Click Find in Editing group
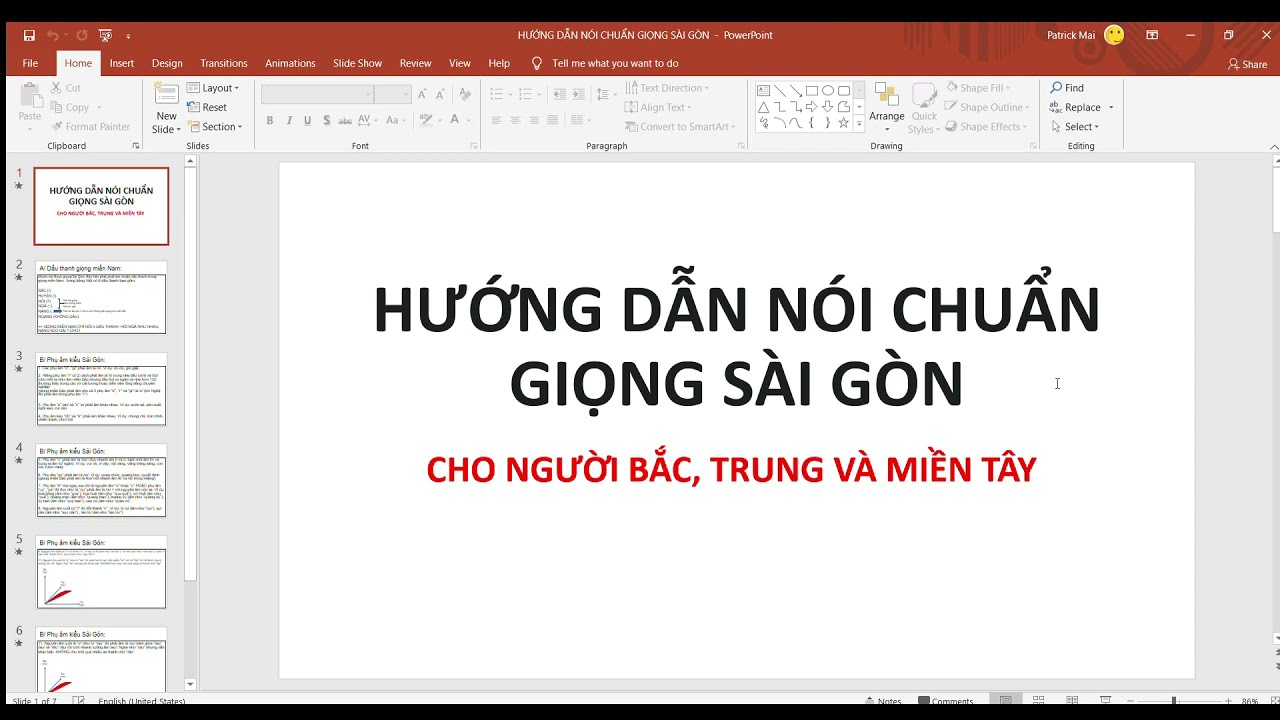Screen dimensions: 1280x720 [1067, 88]
